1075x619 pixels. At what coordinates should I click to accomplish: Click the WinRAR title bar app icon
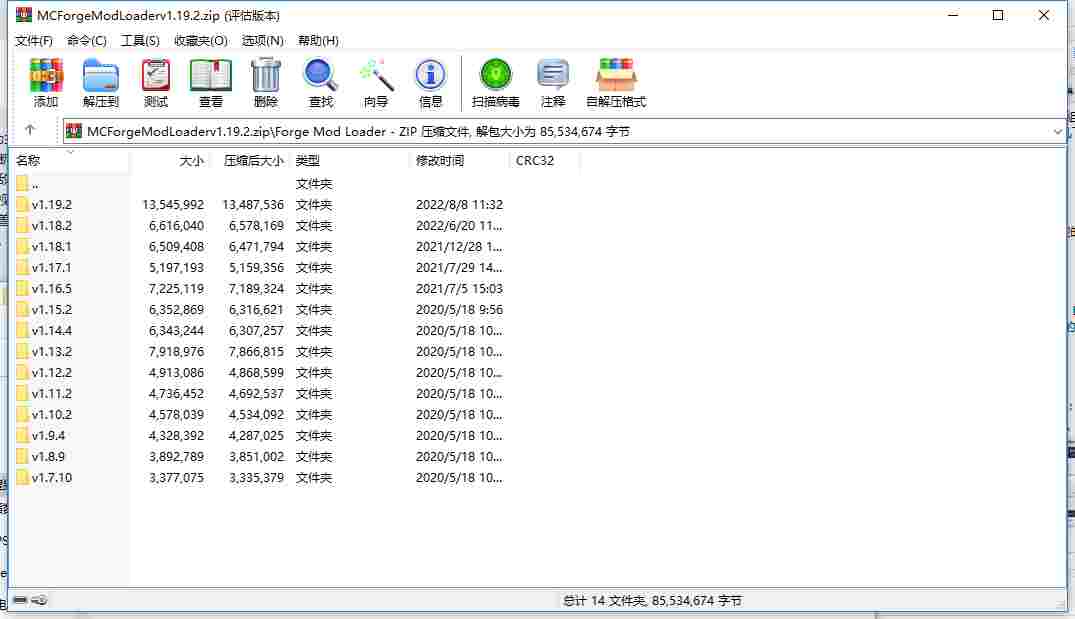click(x=24, y=14)
